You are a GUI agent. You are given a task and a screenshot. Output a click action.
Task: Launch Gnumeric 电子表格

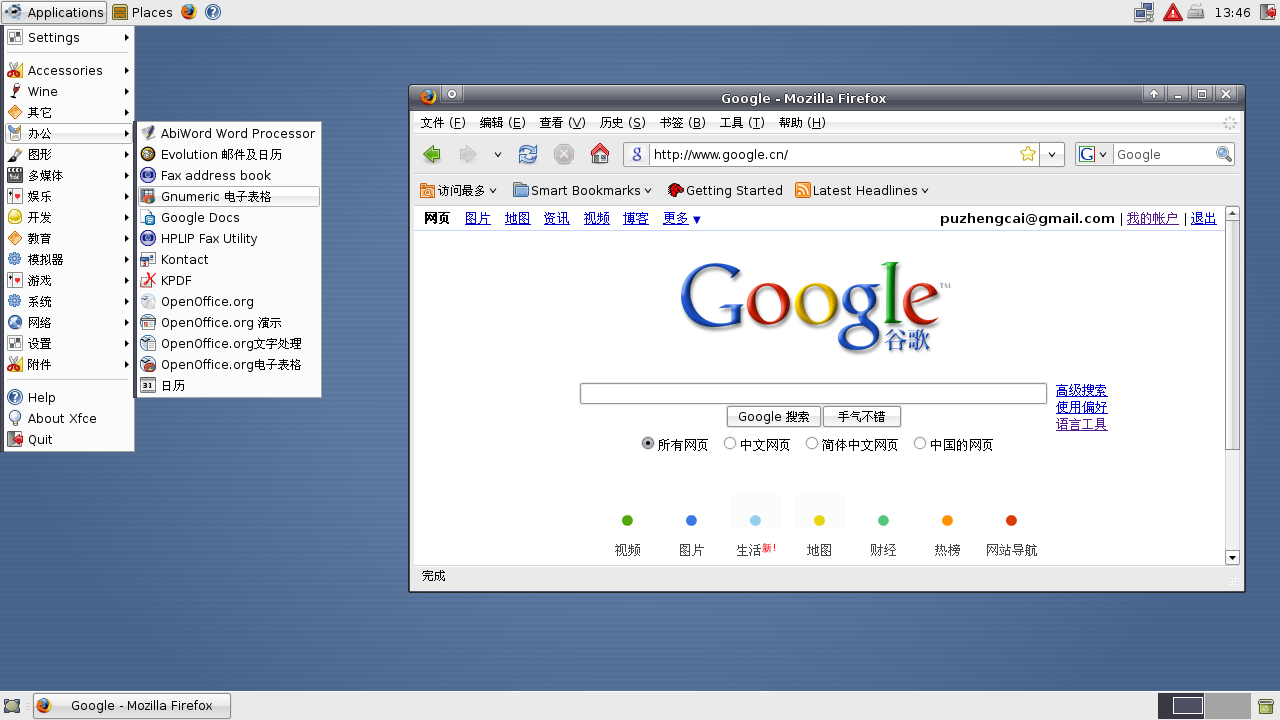[229, 196]
